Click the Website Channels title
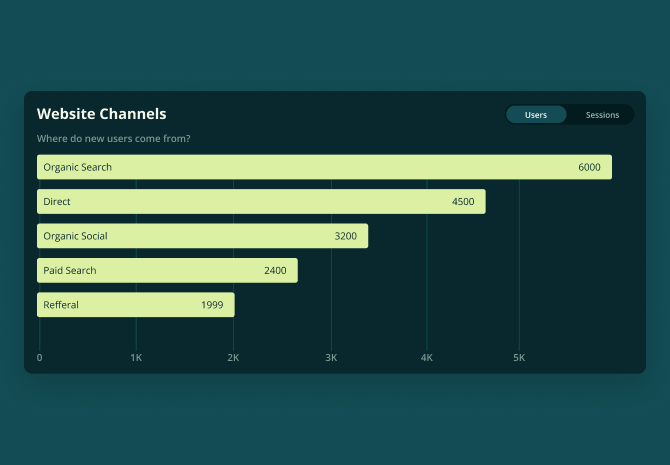 tap(101, 114)
